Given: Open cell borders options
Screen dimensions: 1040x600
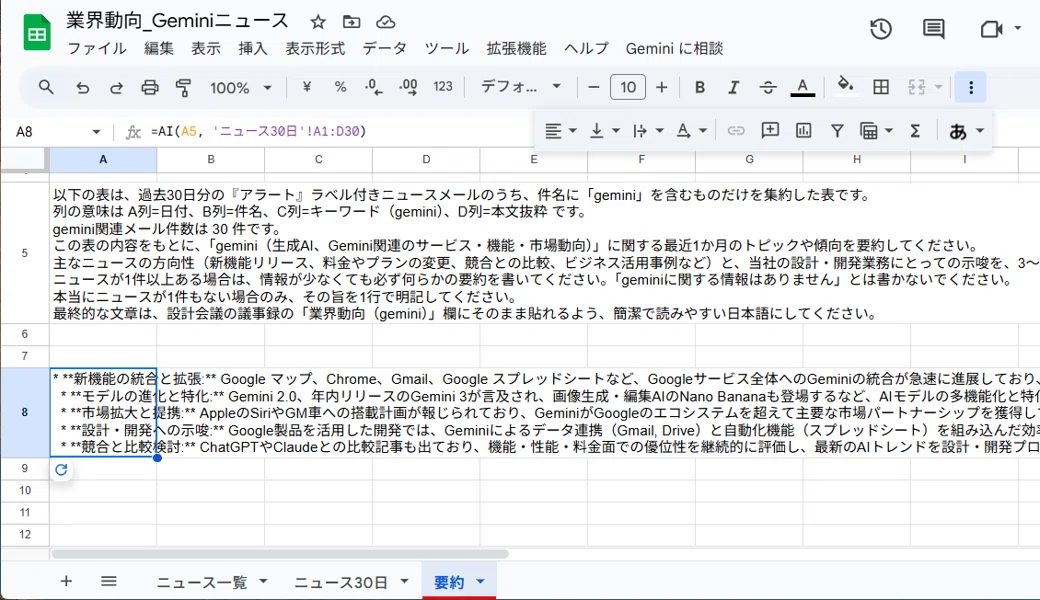Looking at the screenshot, I should (x=881, y=87).
